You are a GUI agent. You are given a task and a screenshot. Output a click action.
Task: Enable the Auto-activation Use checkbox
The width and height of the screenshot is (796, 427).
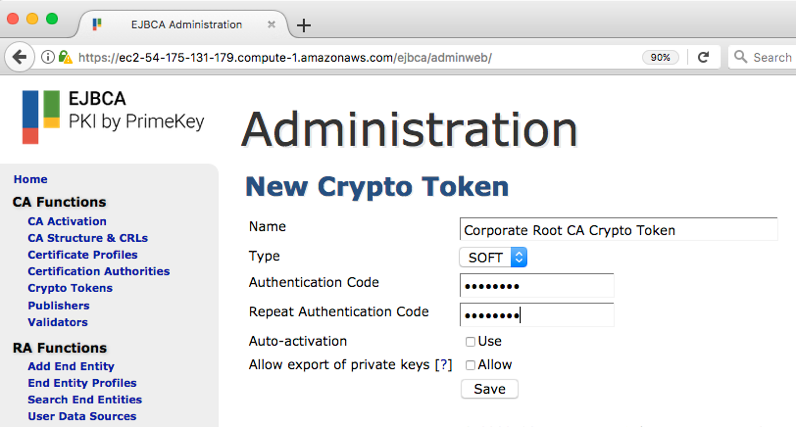coord(470,342)
